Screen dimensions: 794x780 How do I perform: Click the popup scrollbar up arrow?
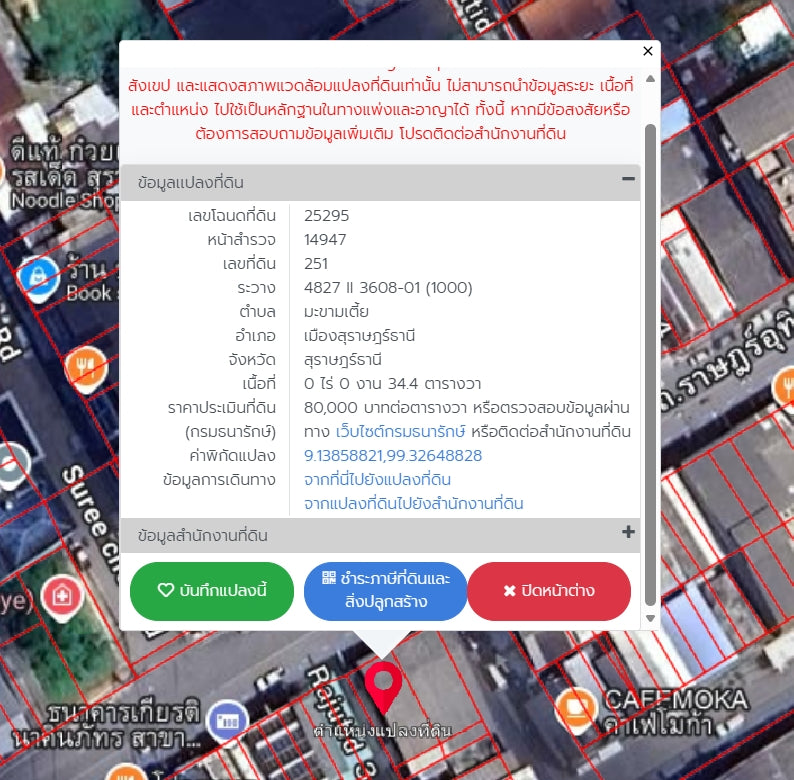pyautogui.click(x=651, y=78)
